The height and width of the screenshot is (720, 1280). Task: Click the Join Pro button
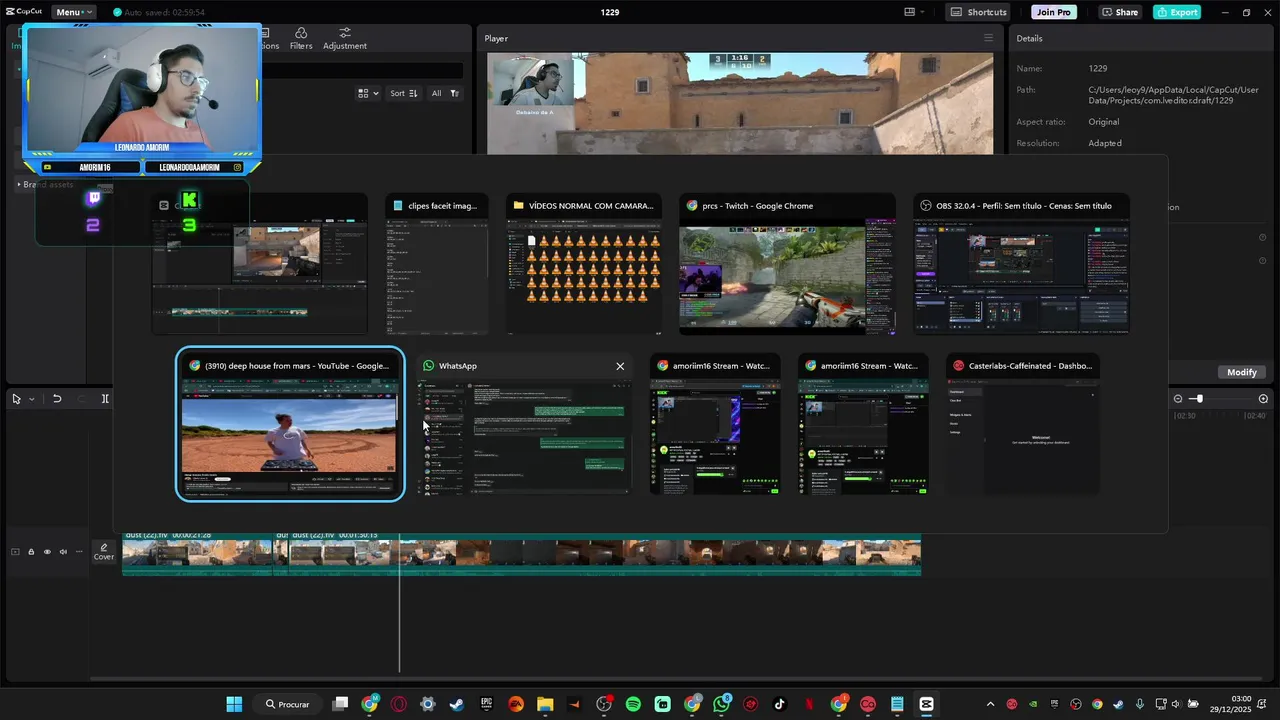coord(1054,12)
